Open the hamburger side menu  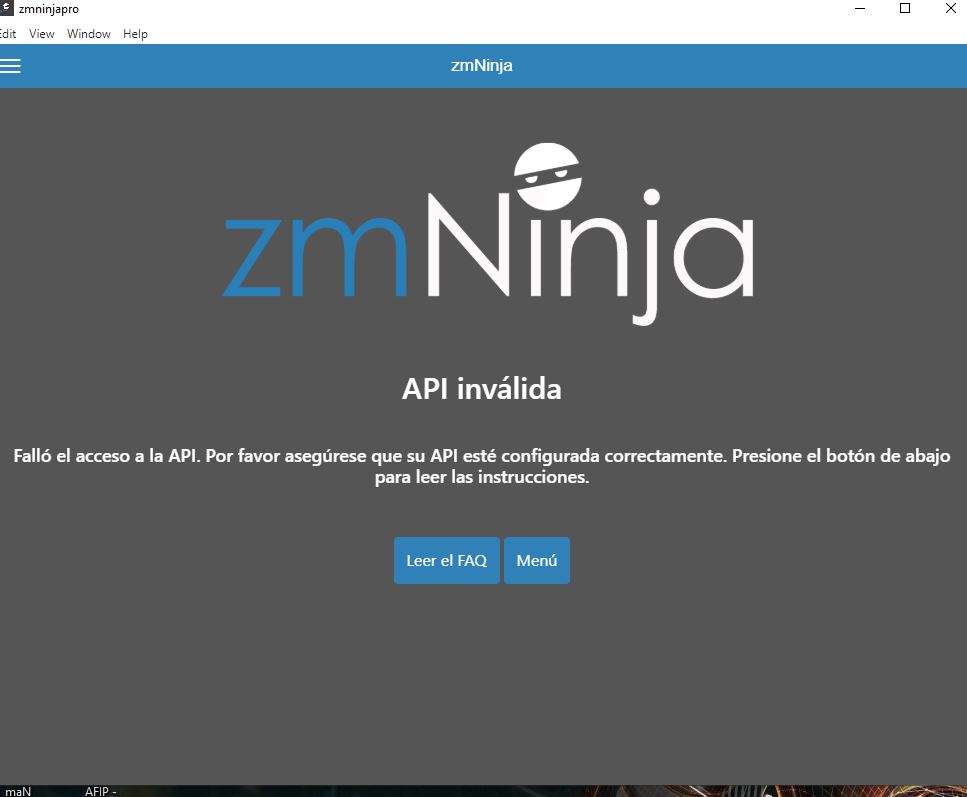pyautogui.click(x=10, y=65)
